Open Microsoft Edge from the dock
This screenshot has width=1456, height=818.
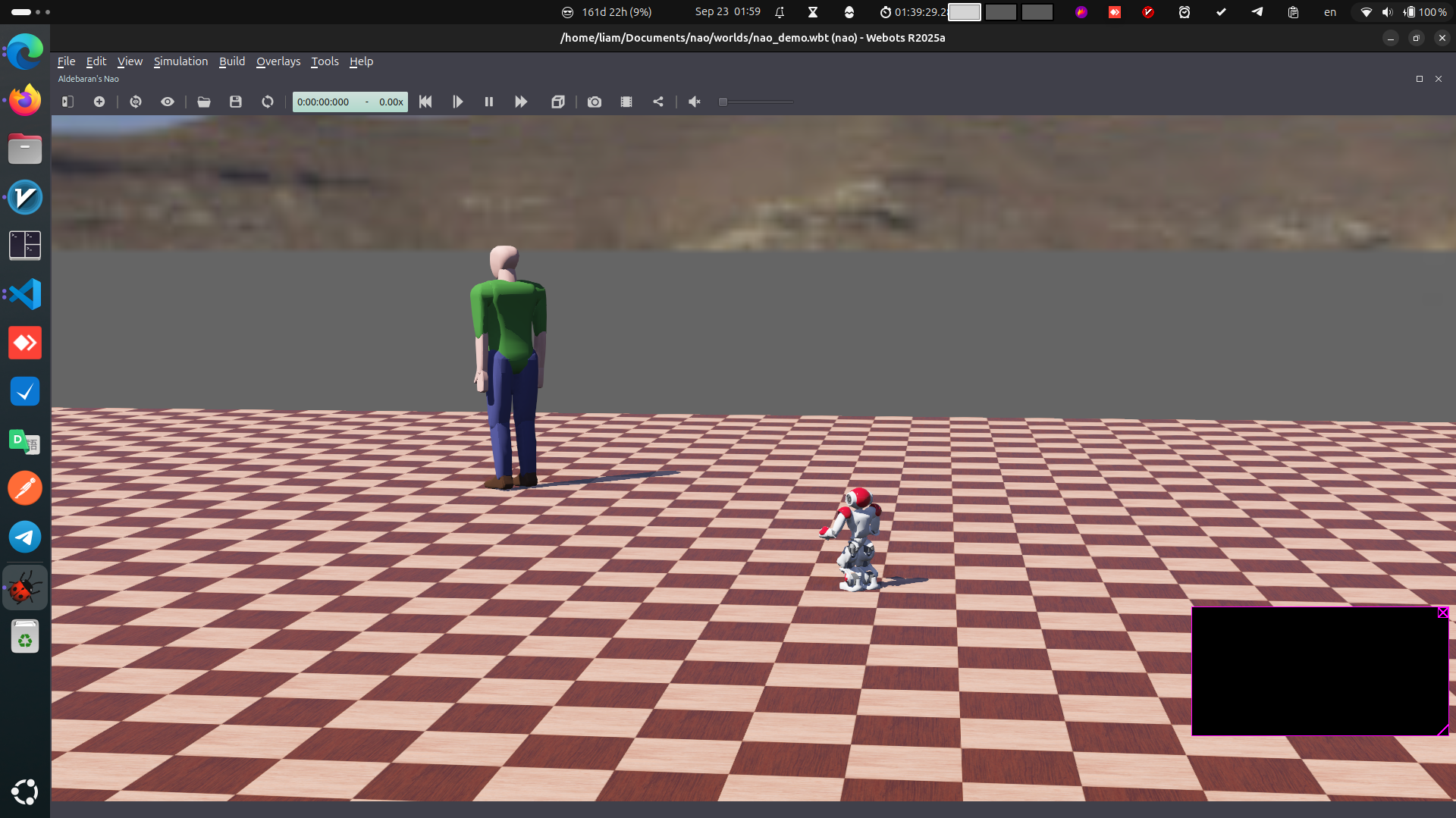(25, 52)
